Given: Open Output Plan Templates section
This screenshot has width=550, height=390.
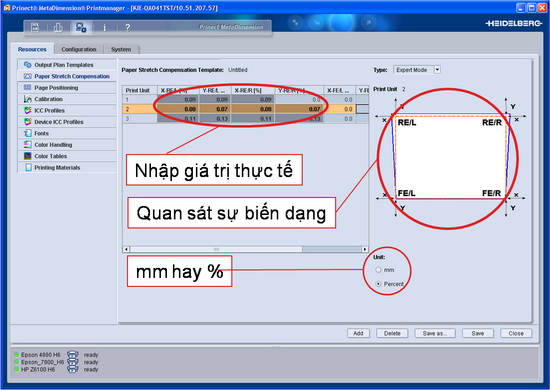Looking at the screenshot, I should coord(67,65).
